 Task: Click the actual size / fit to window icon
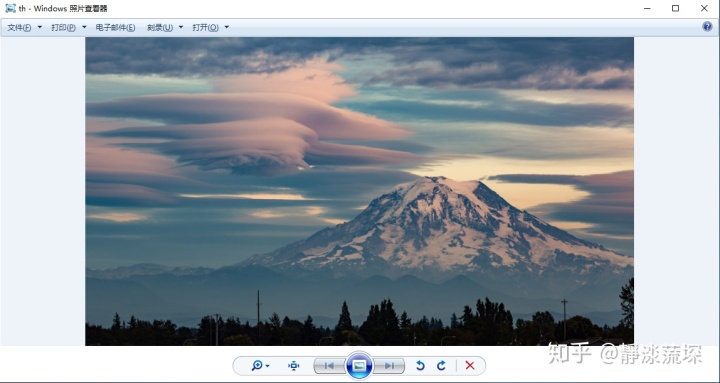(x=293, y=366)
